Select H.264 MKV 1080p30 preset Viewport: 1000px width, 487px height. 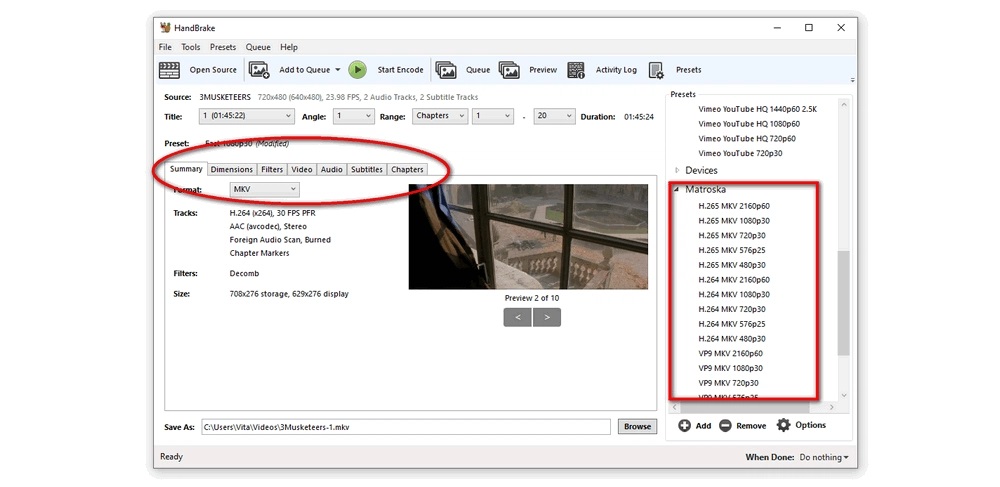pos(734,294)
